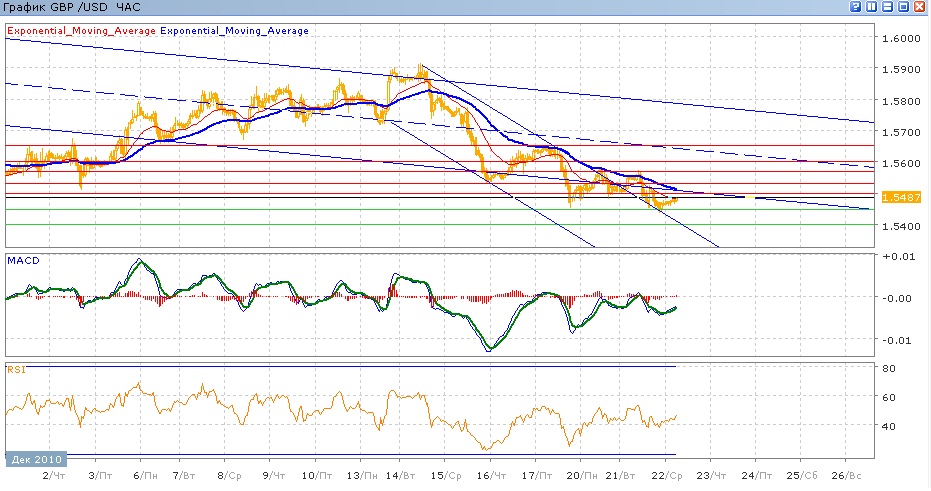Screen dimensions: 931x491
Task: Click the 6/Пн date label
Action: 145,476
